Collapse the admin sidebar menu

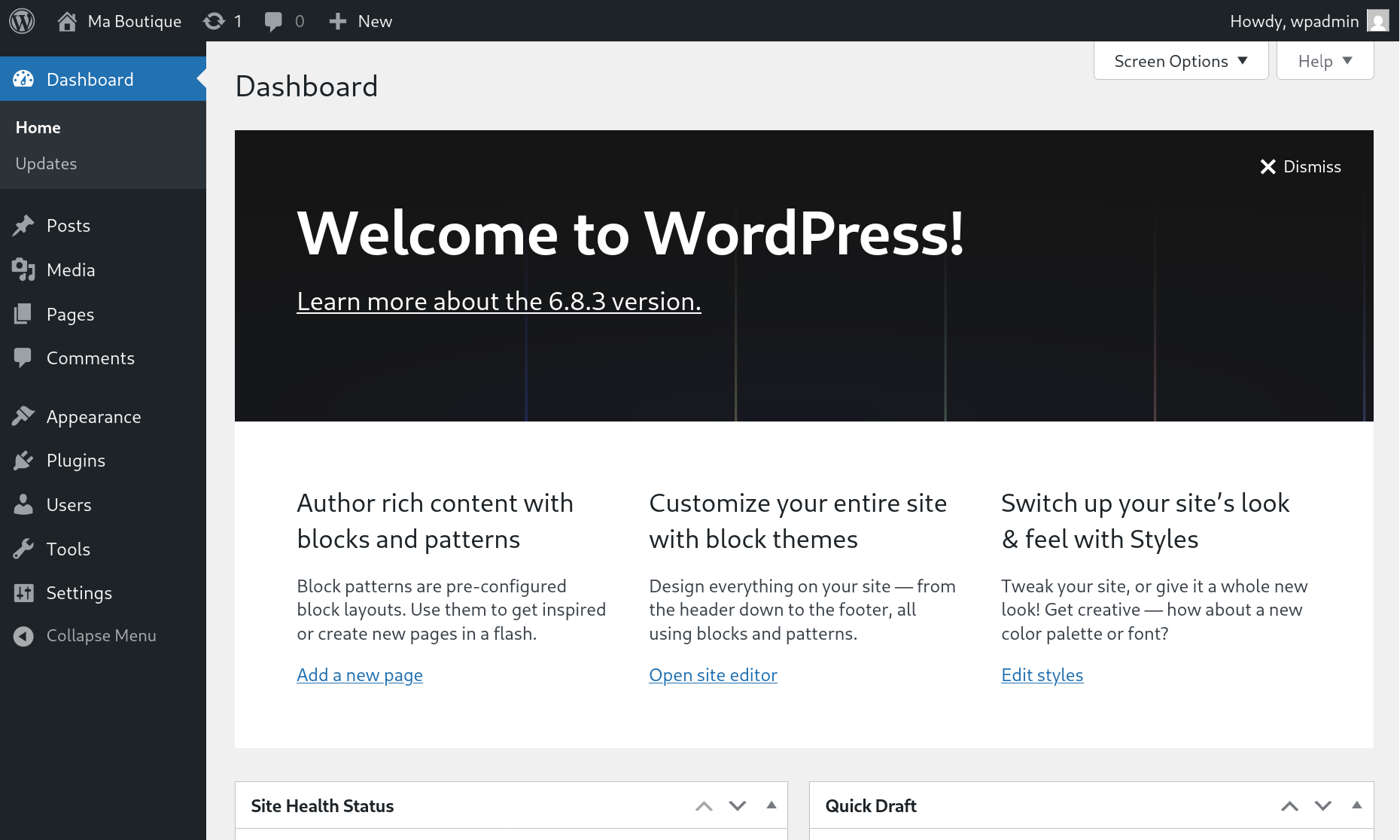click(x=85, y=636)
